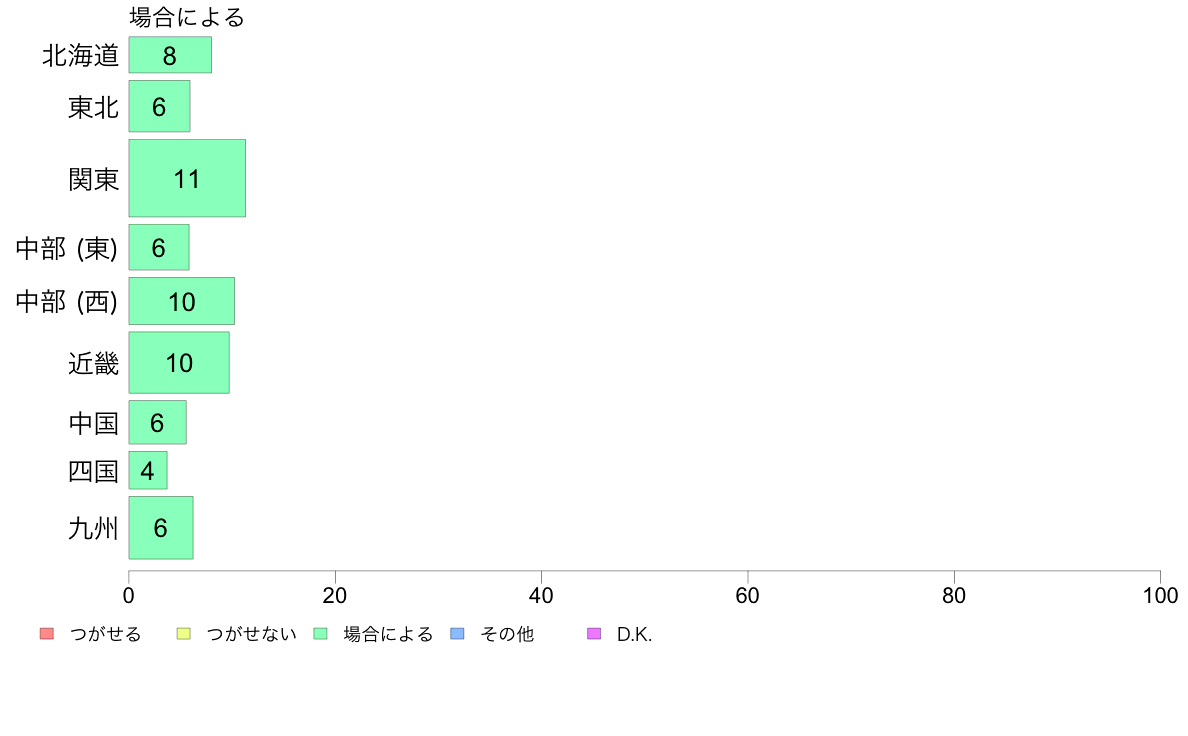Click the D.K. legend text

click(634, 634)
